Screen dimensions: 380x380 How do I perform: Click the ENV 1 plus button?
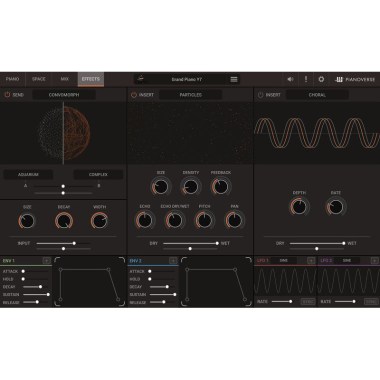[x=46, y=261]
